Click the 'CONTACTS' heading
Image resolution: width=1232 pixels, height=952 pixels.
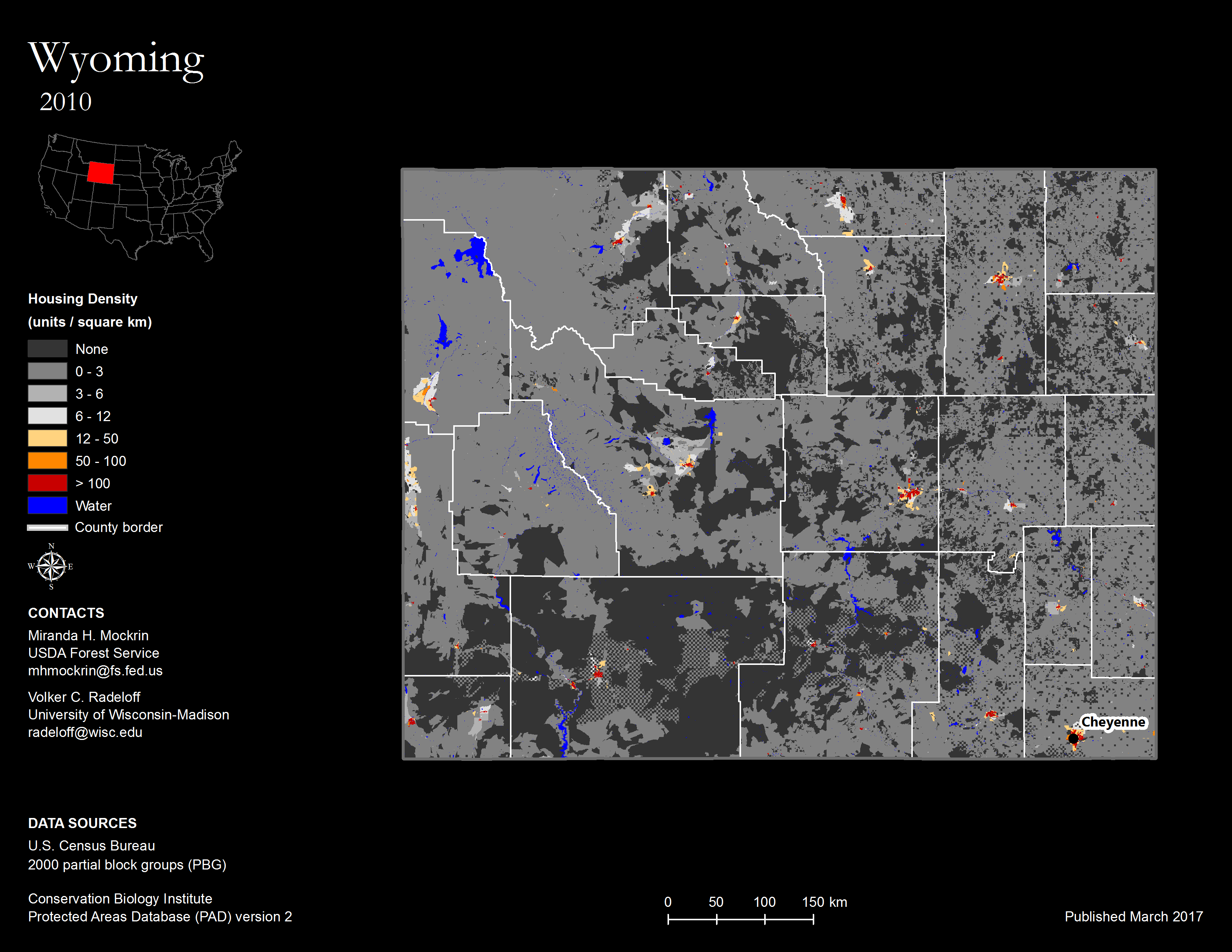(x=66, y=613)
